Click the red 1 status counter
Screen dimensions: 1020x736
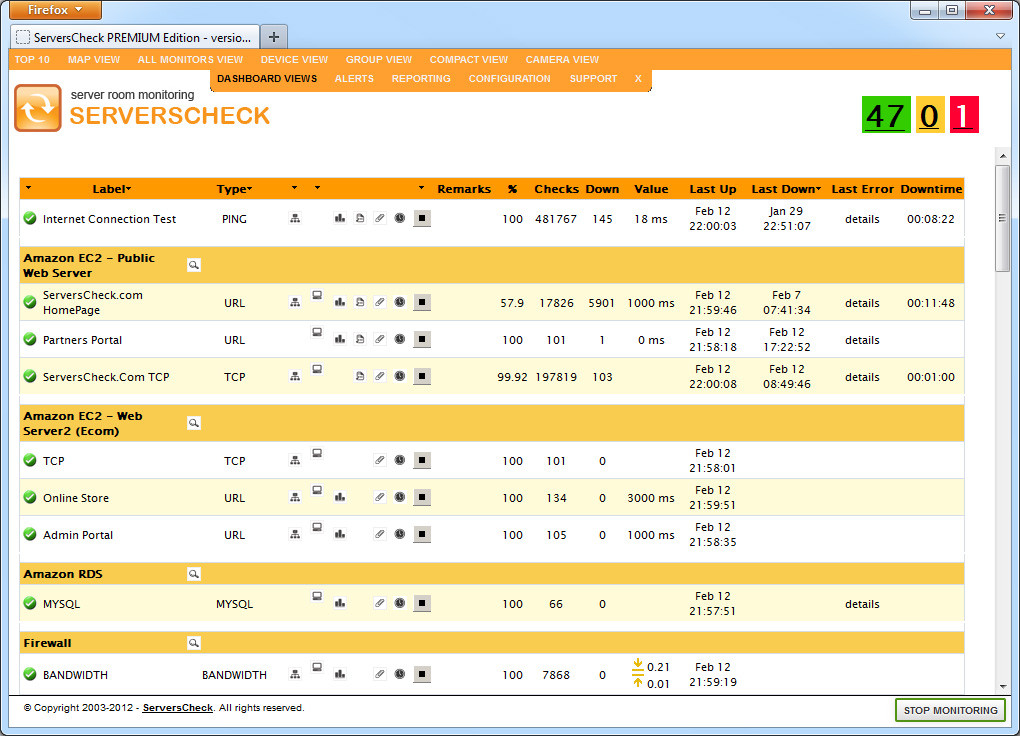pyautogui.click(x=964, y=115)
